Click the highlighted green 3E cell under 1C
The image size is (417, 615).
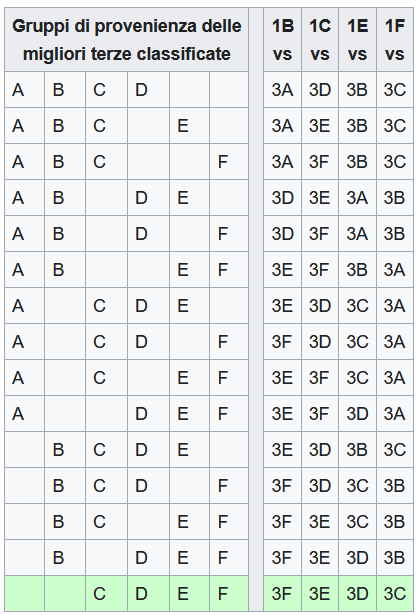coord(320,593)
